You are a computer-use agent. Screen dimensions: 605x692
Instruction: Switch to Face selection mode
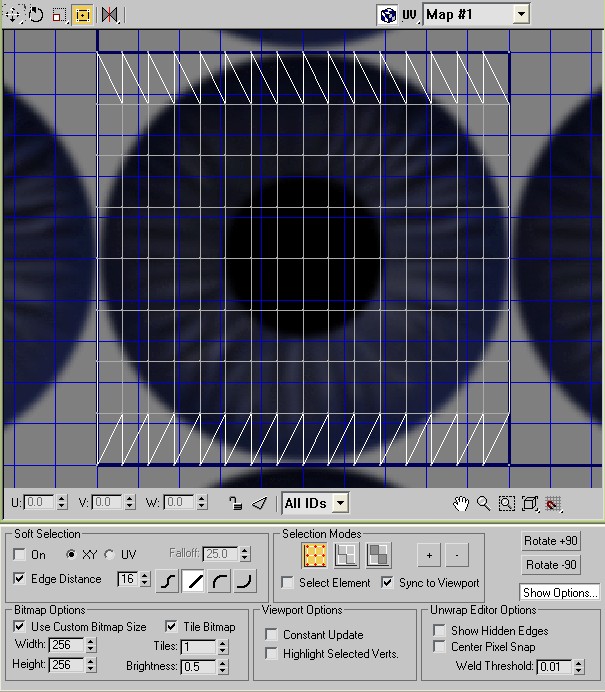[378, 555]
